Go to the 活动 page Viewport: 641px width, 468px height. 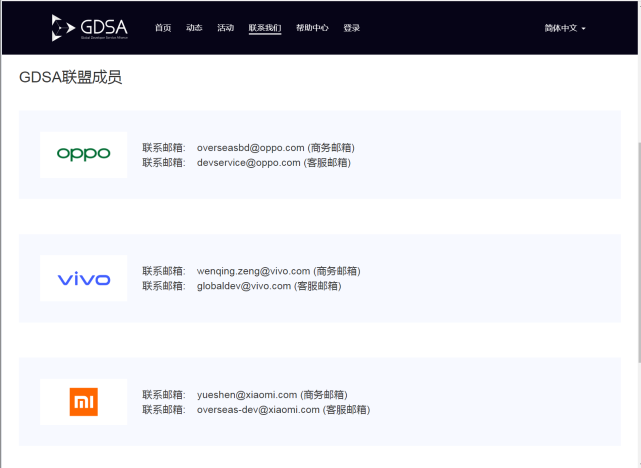(x=225, y=28)
